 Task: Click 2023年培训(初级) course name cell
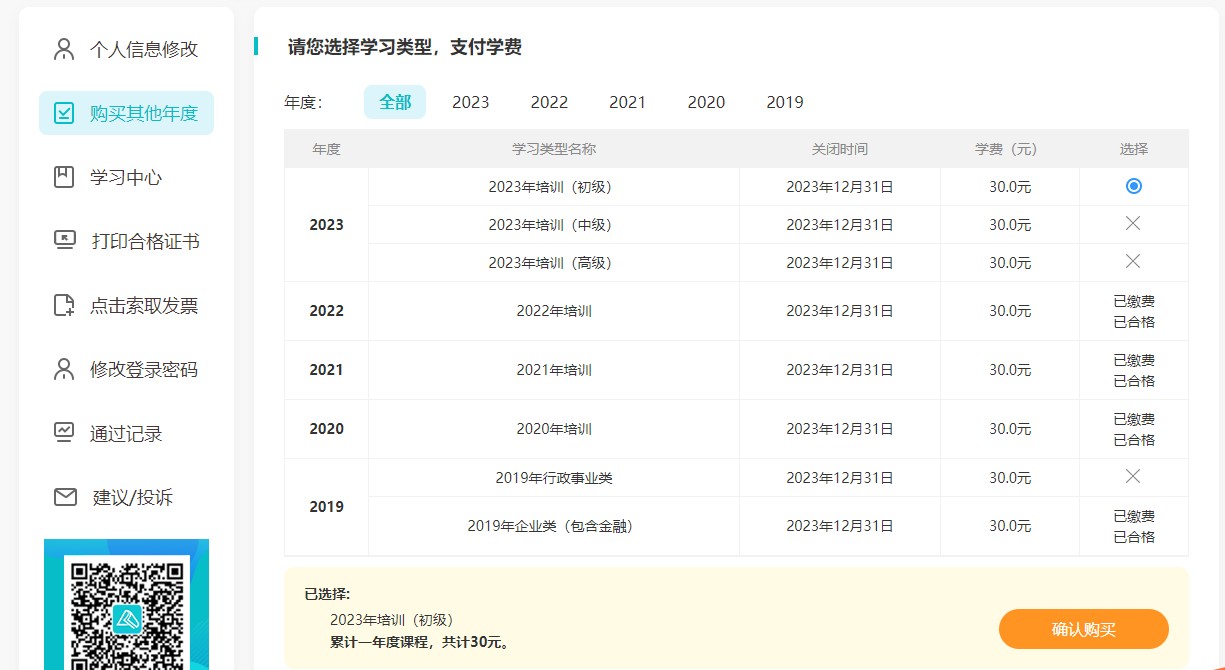click(x=554, y=187)
